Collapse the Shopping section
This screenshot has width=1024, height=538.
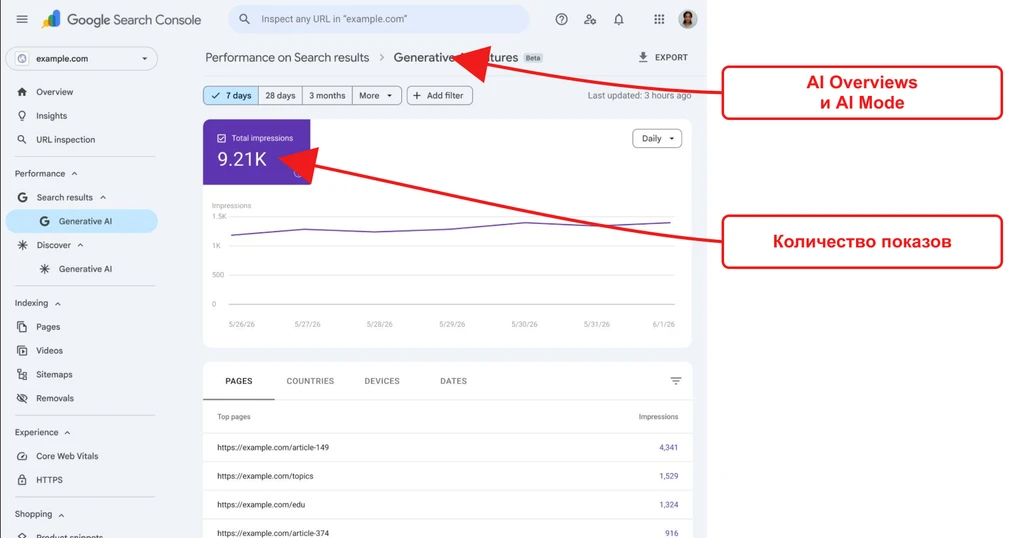(x=61, y=514)
